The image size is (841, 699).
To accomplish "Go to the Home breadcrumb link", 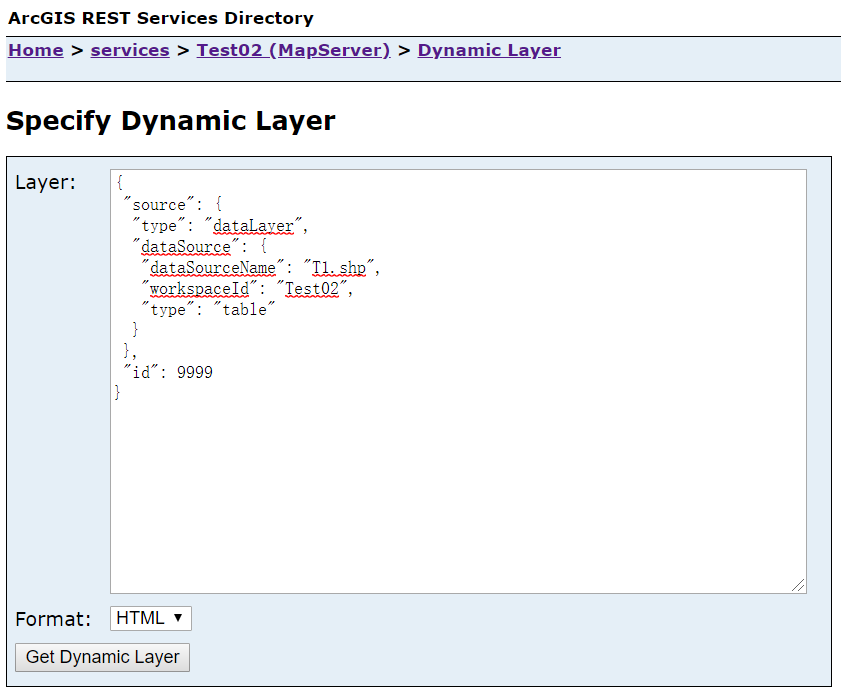I will tap(36, 50).
